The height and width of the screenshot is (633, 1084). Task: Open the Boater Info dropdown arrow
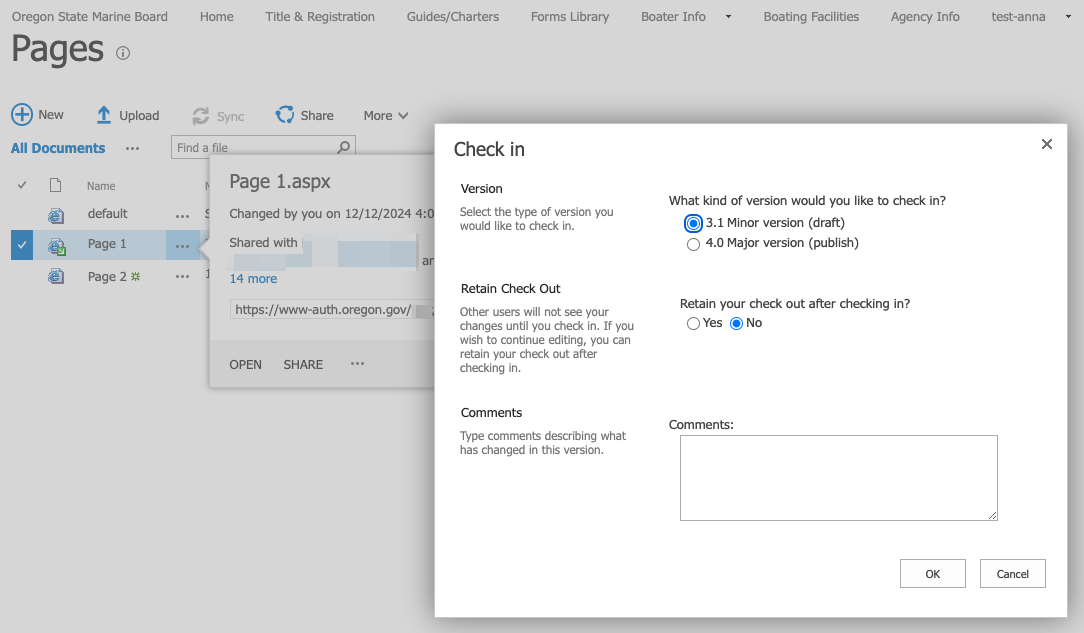coord(728,17)
